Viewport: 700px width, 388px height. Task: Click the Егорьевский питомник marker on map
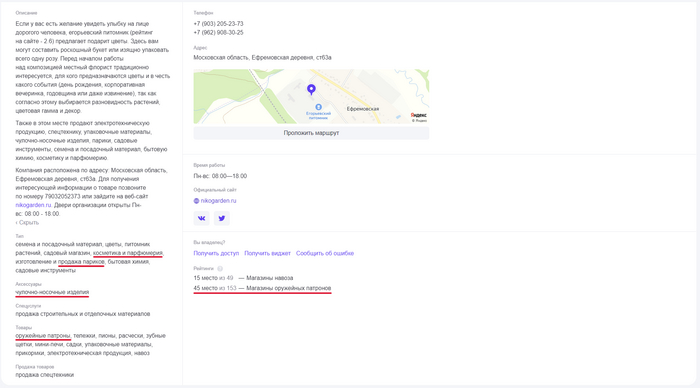click(318, 112)
